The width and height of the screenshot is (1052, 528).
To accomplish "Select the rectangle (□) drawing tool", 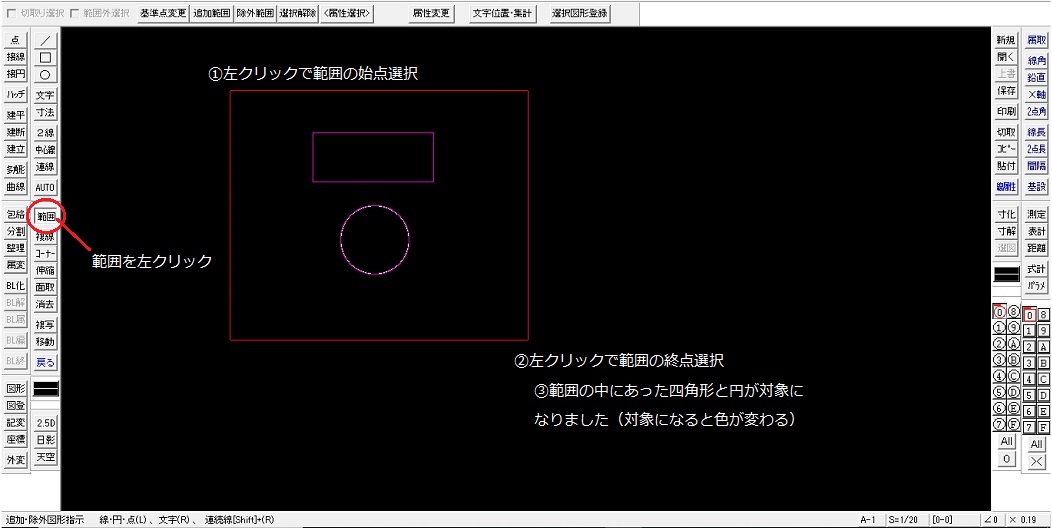I will (x=45, y=57).
